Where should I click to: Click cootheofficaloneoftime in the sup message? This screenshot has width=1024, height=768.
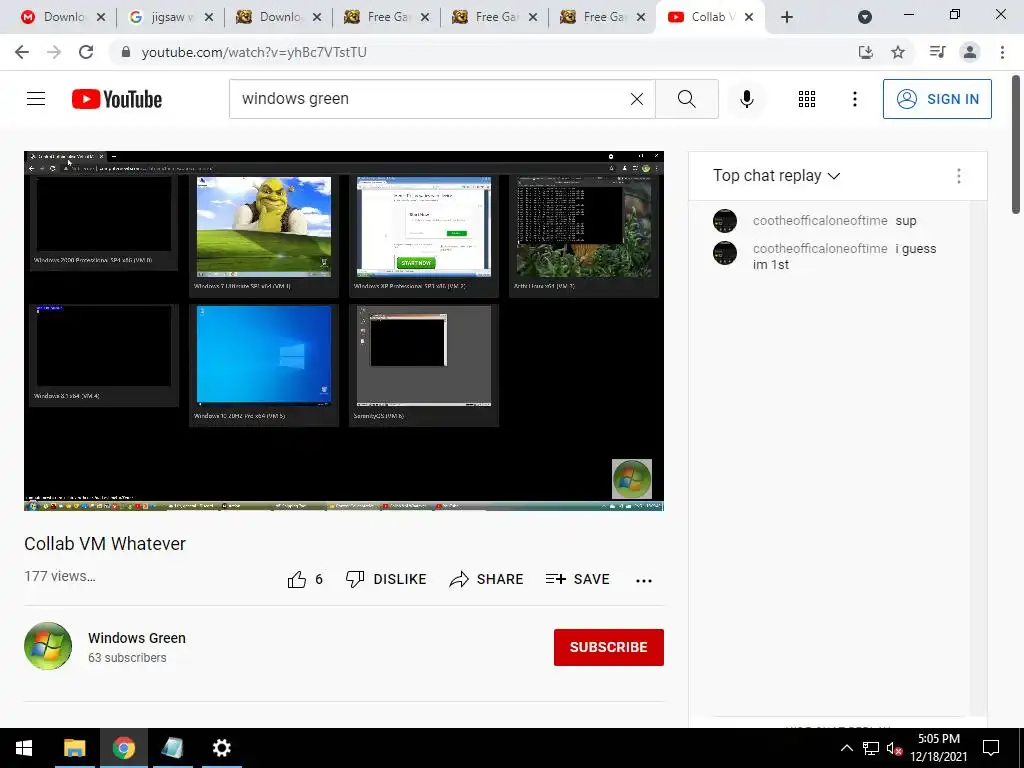(820, 221)
